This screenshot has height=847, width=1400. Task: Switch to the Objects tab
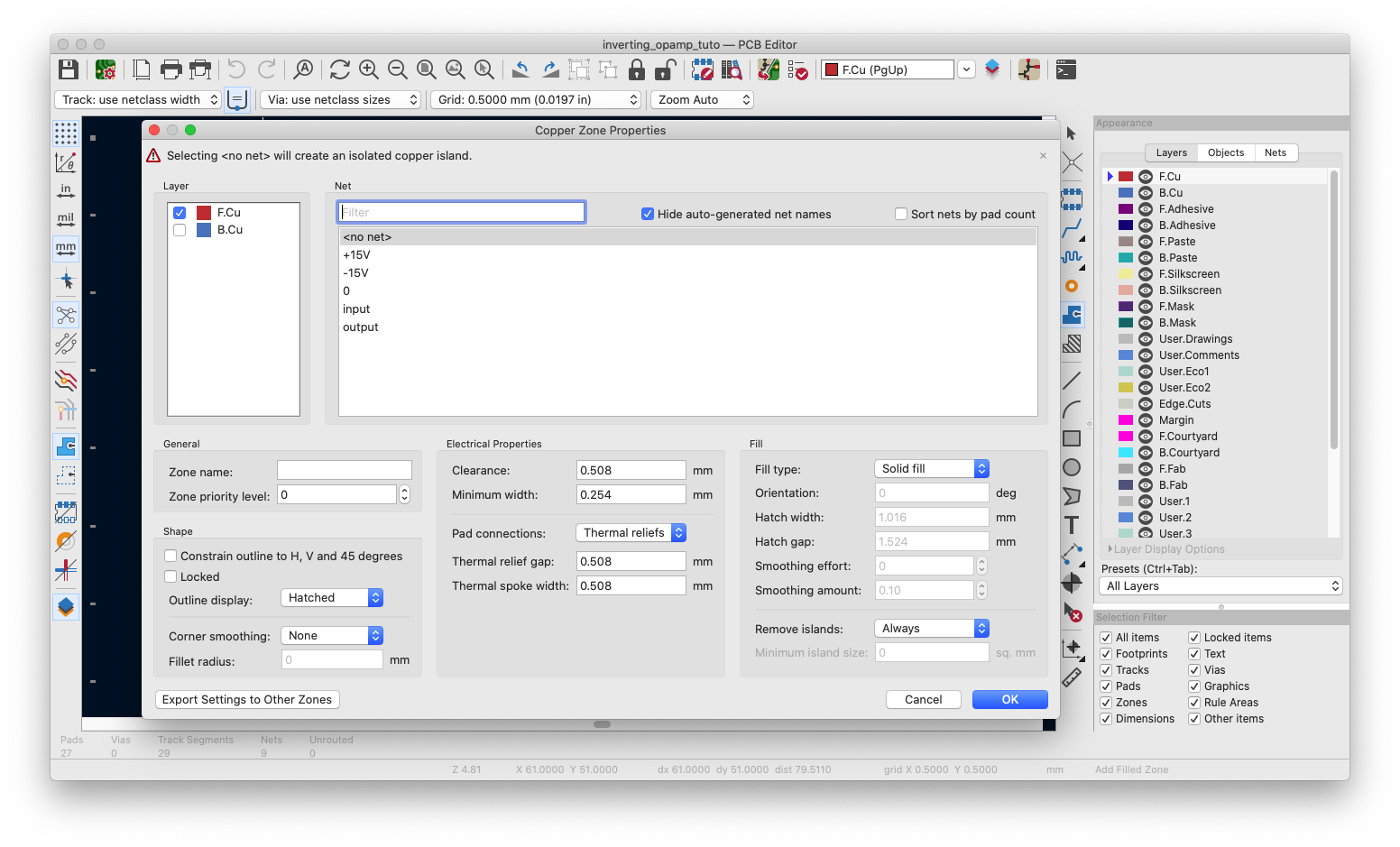click(x=1225, y=152)
